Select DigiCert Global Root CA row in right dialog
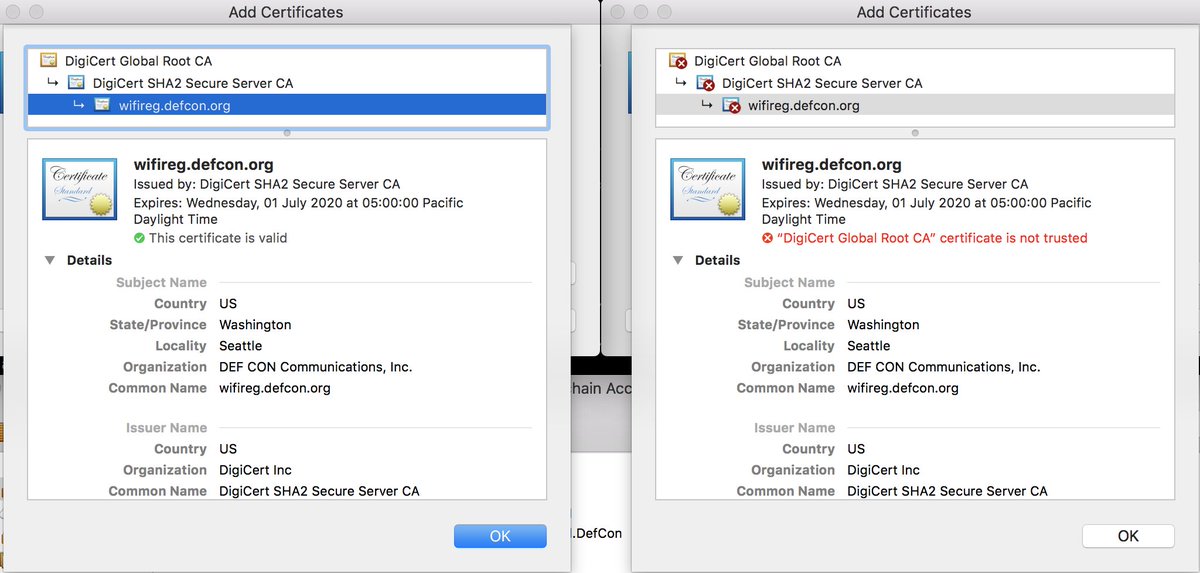Viewport: 1200px width, 573px height. point(915,61)
